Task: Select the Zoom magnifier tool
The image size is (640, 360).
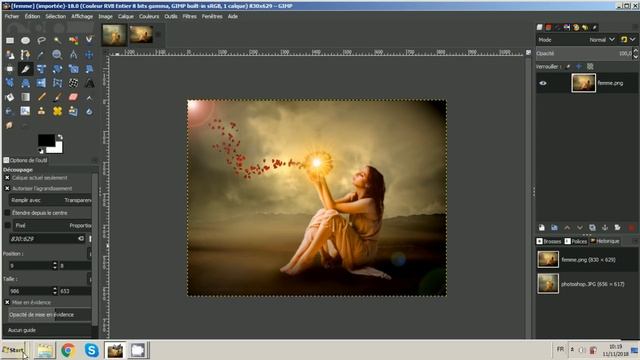Action: (x=57, y=55)
